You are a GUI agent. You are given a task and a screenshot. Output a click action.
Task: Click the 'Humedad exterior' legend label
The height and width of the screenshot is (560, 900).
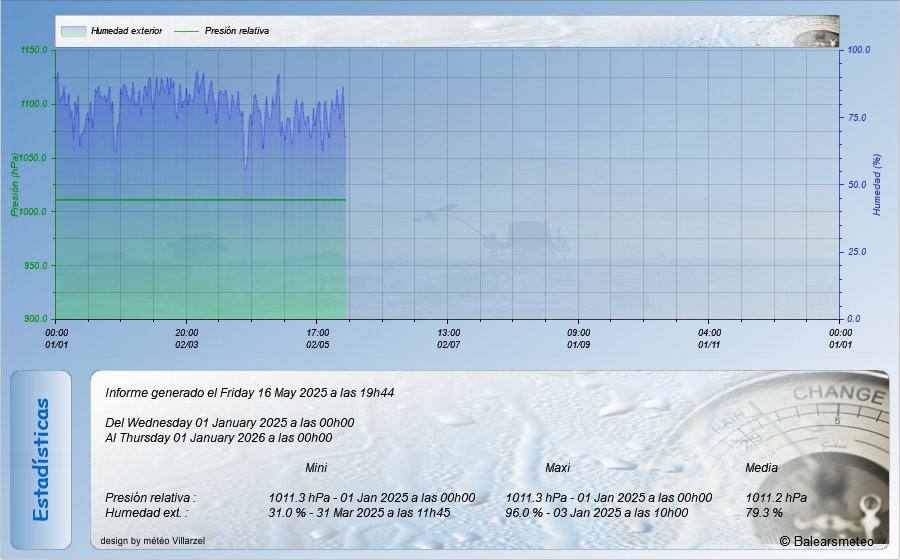[126, 31]
